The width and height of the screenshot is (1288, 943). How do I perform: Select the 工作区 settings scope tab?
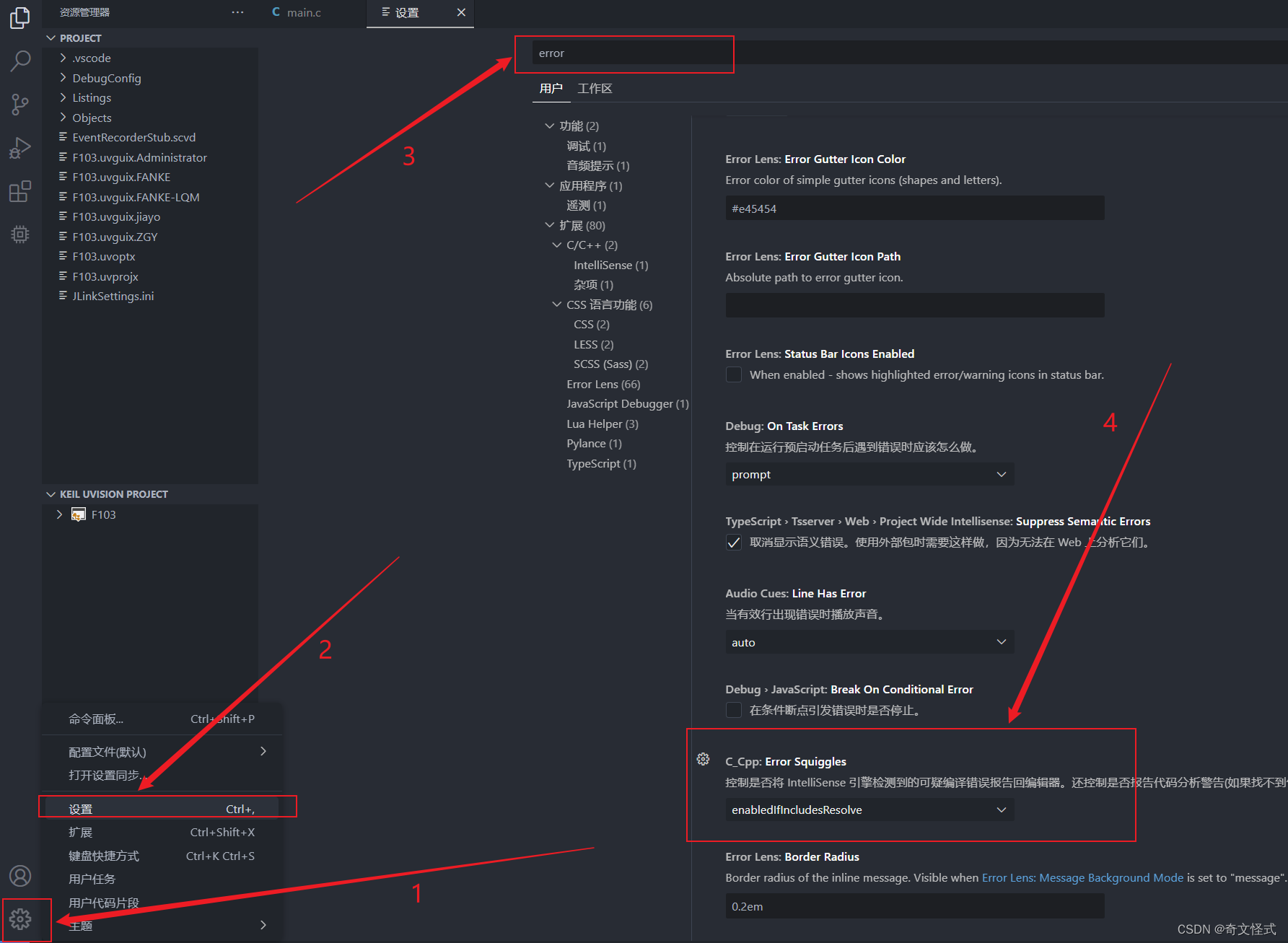pos(595,88)
